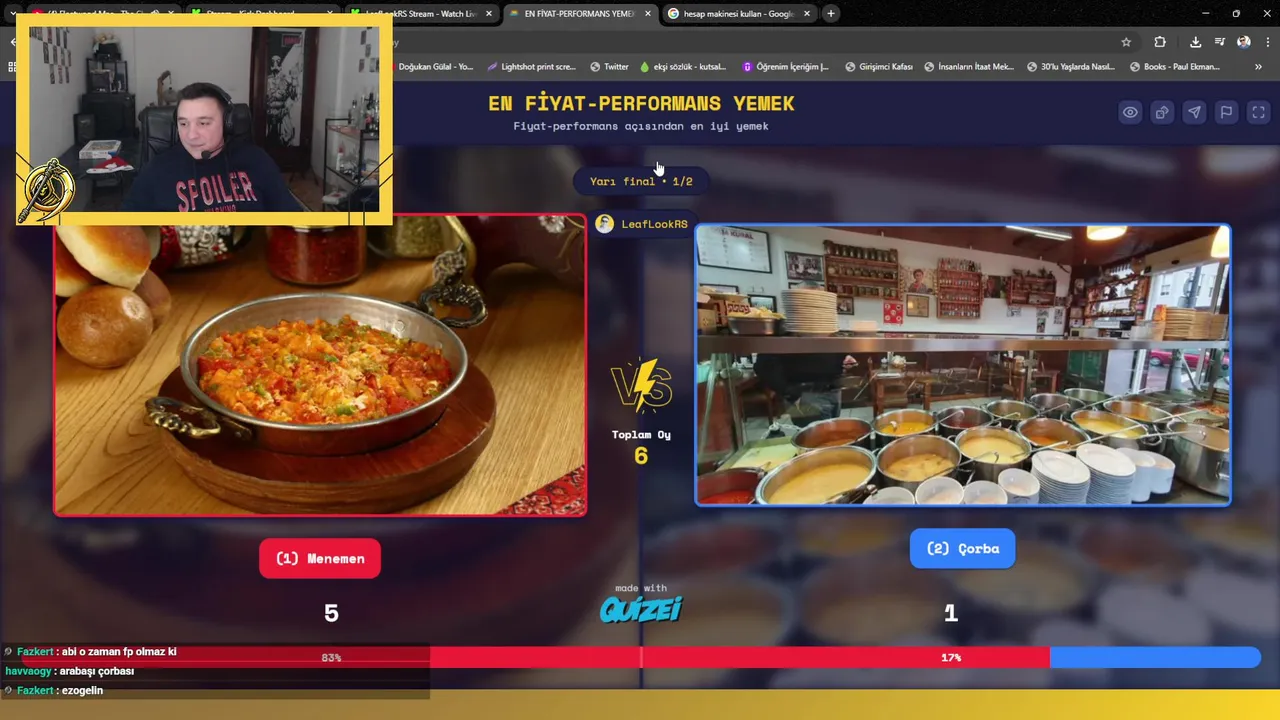Open the Girişimci Kafası bookmark

[x=878, y=67]
